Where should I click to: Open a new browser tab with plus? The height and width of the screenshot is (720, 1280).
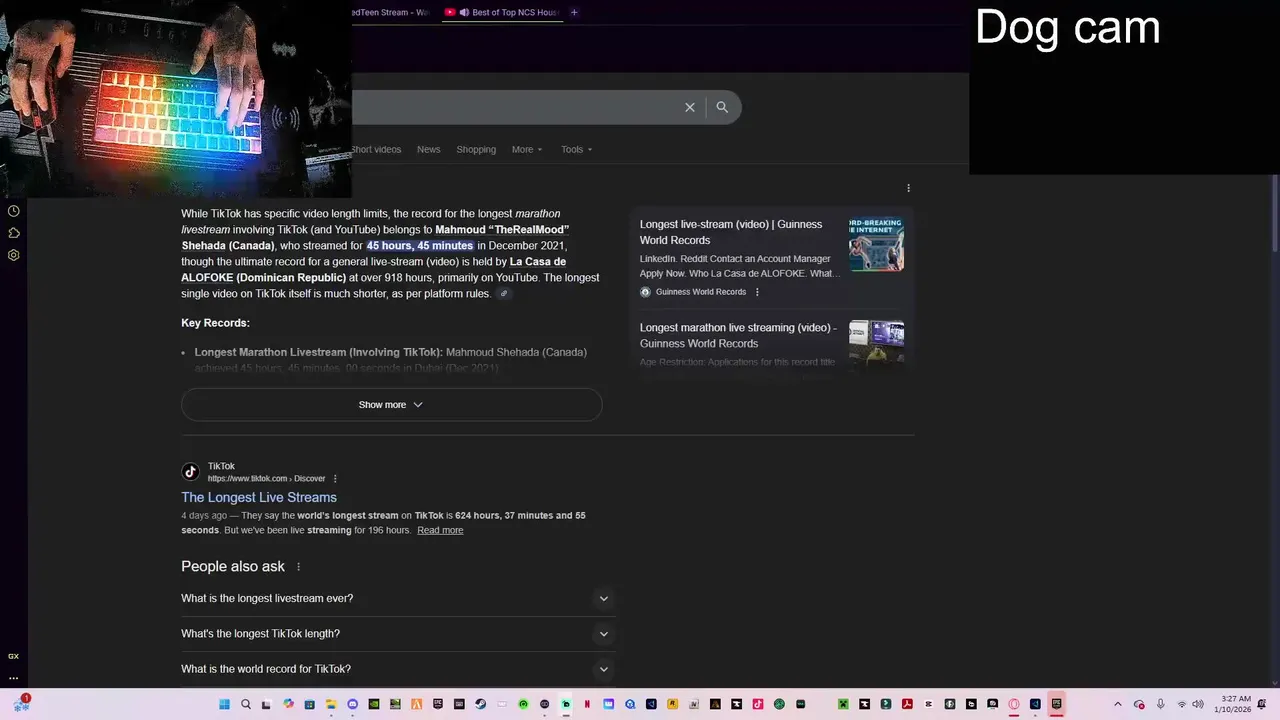574,12
